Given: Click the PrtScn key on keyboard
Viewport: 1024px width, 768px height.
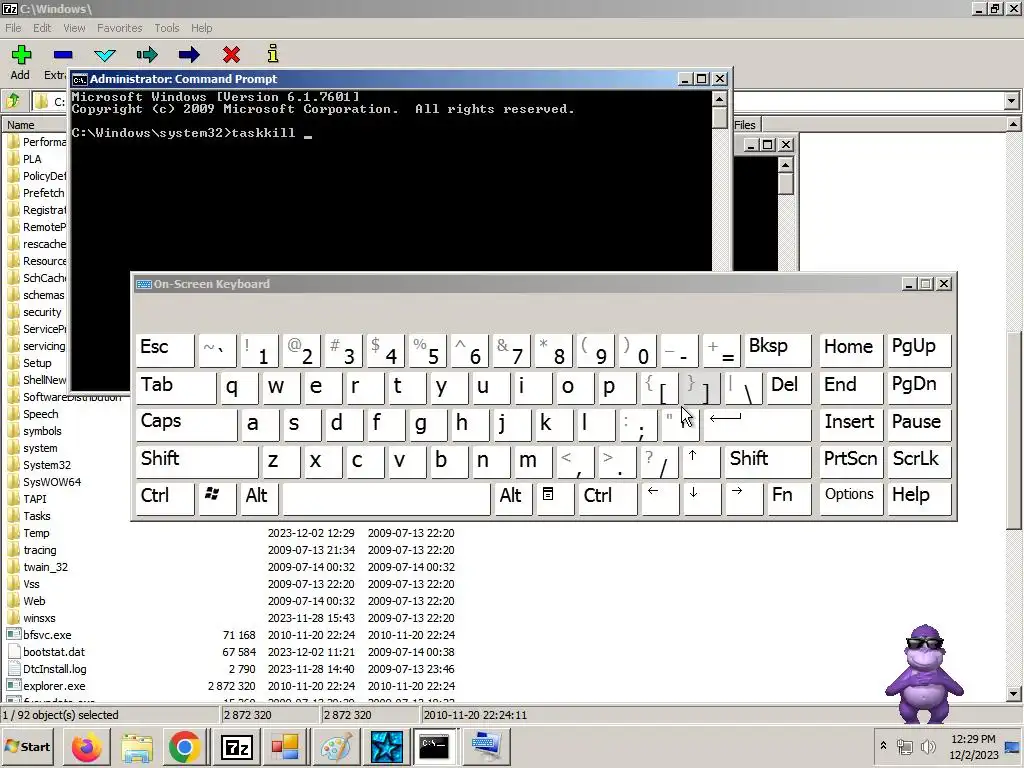Looking at the screenshot, I should pyautogui.click(x=850, y=460).
